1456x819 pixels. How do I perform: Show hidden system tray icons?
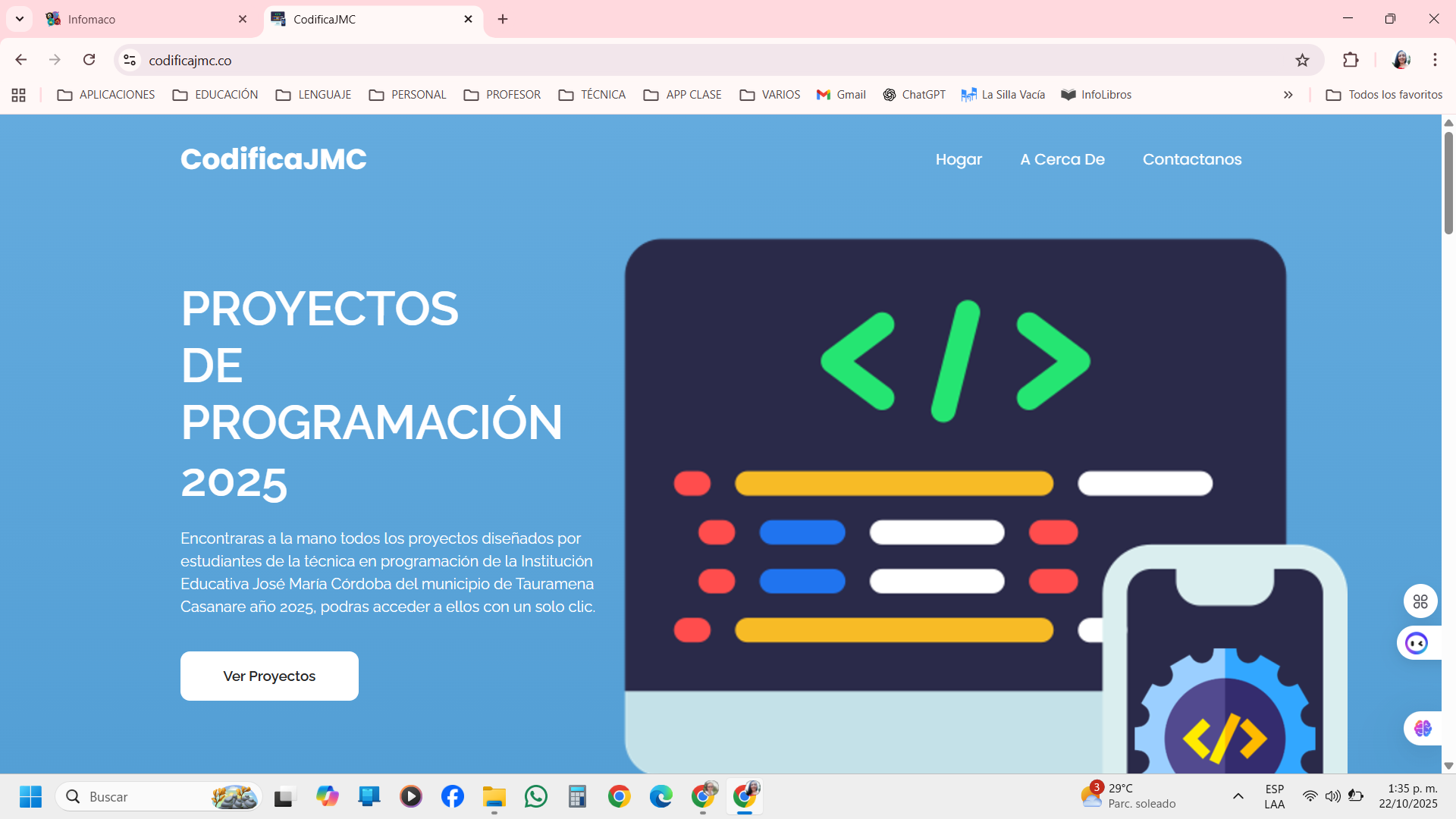1238,796
